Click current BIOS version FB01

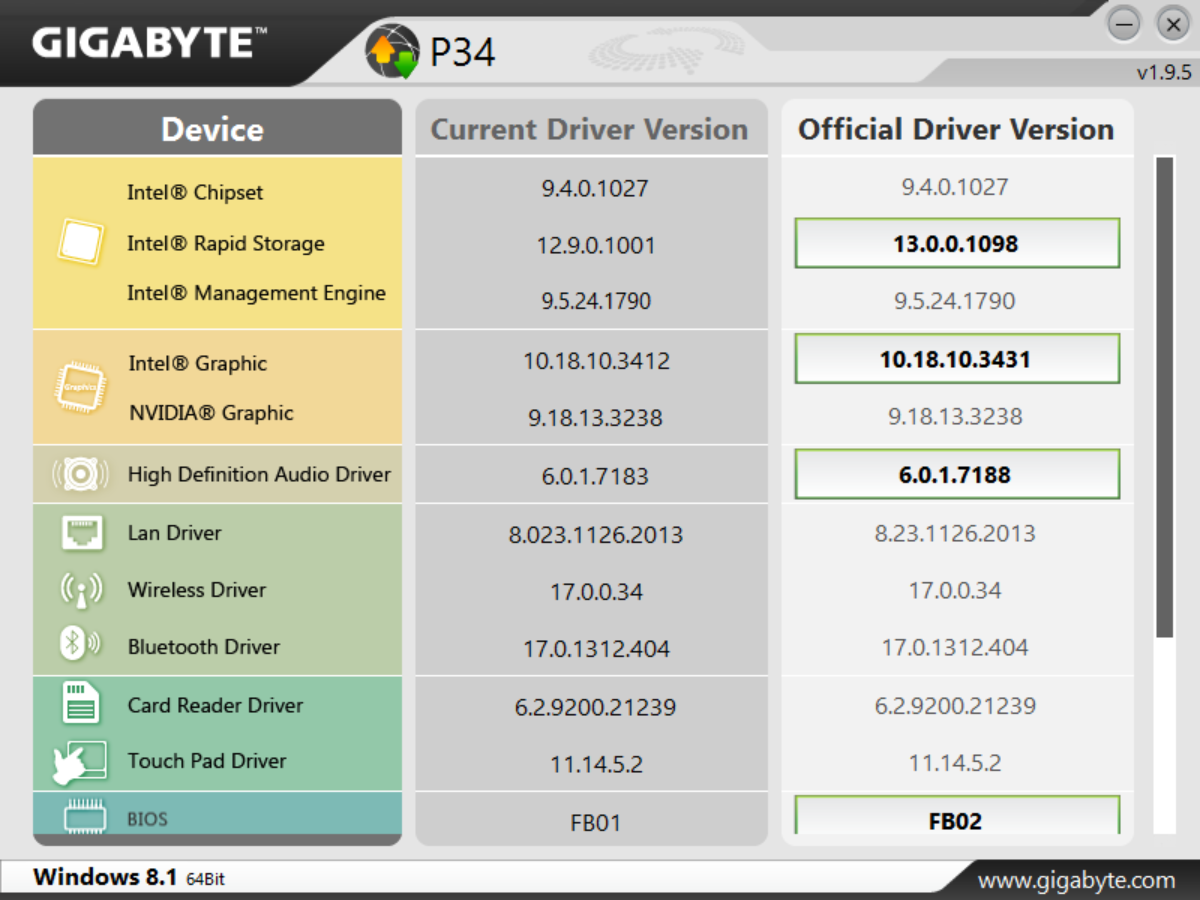pyautogui.click(x=595, y=823)
